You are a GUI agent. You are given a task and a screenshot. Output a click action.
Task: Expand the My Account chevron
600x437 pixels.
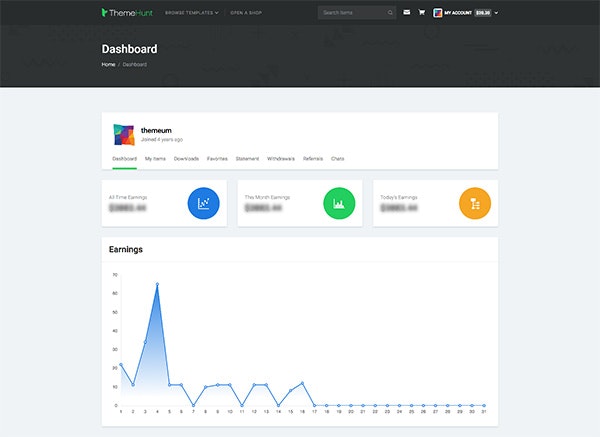click(496, 13)
